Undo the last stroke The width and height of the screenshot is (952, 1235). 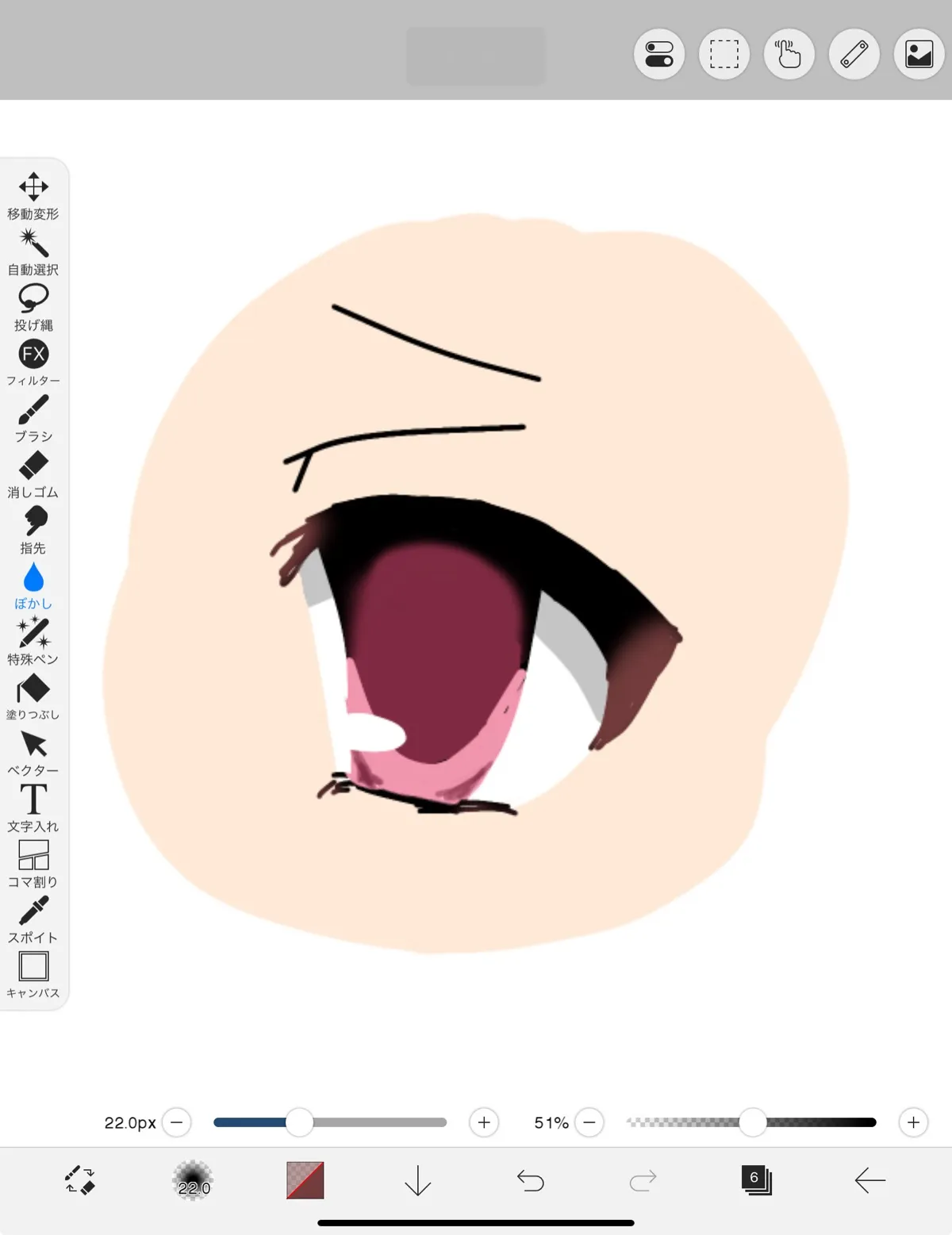click(530, 1181)
